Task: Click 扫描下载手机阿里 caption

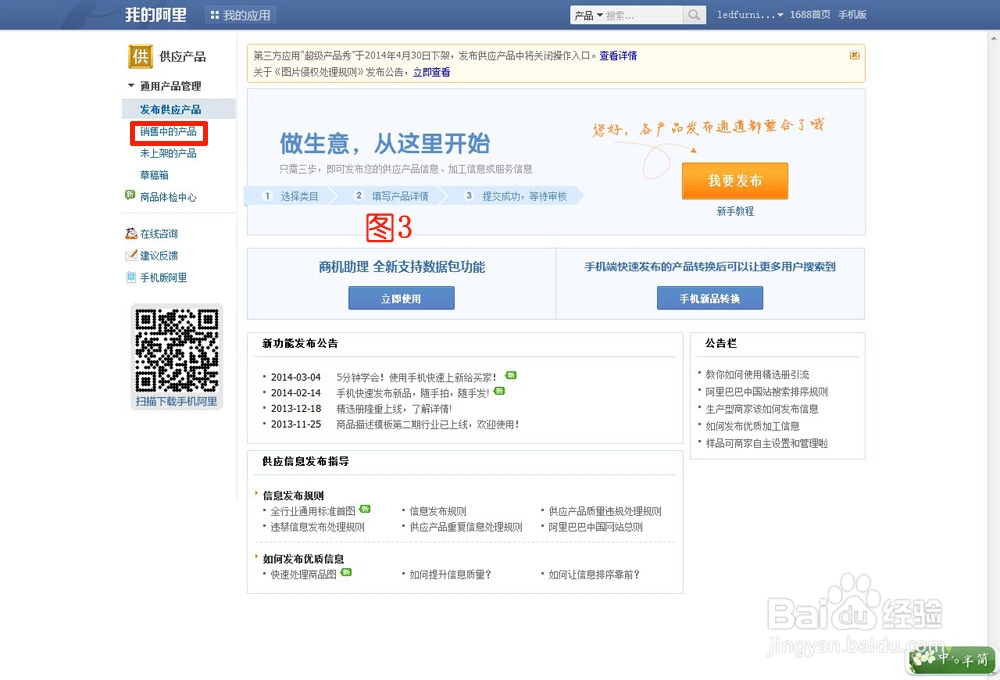Action: tap(176, 401)
